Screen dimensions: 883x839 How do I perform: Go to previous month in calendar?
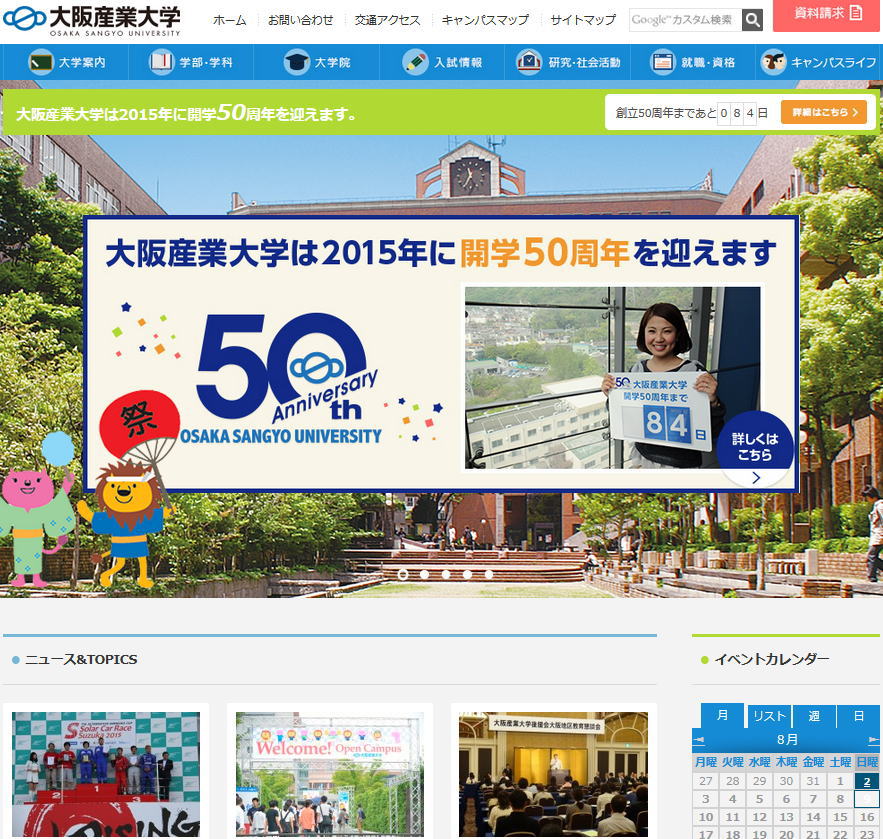click(699, 740)
